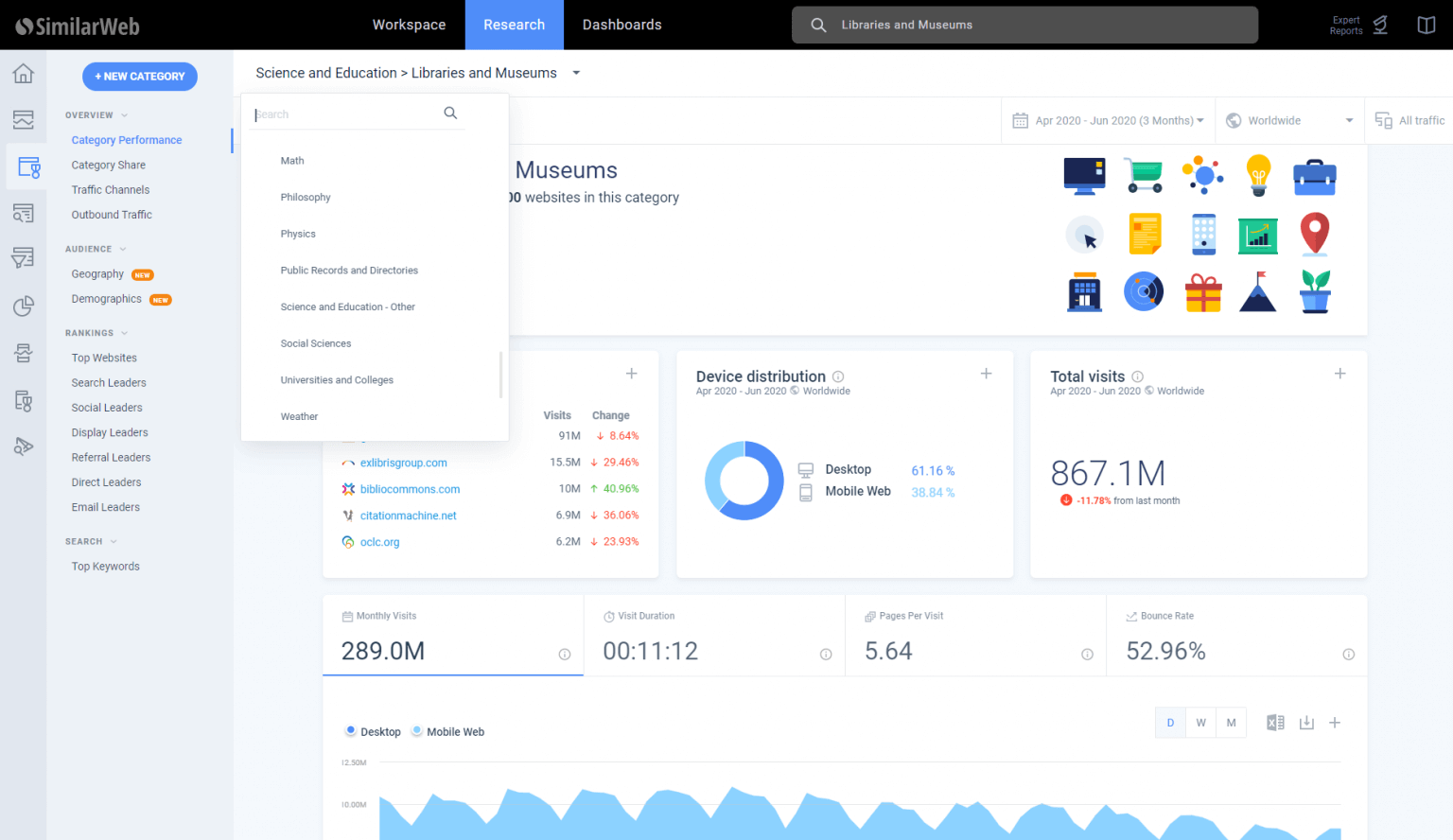The image size is (1453, 840).
Task: Open the Worldwide country dropdown
Action: [1289, 120]
